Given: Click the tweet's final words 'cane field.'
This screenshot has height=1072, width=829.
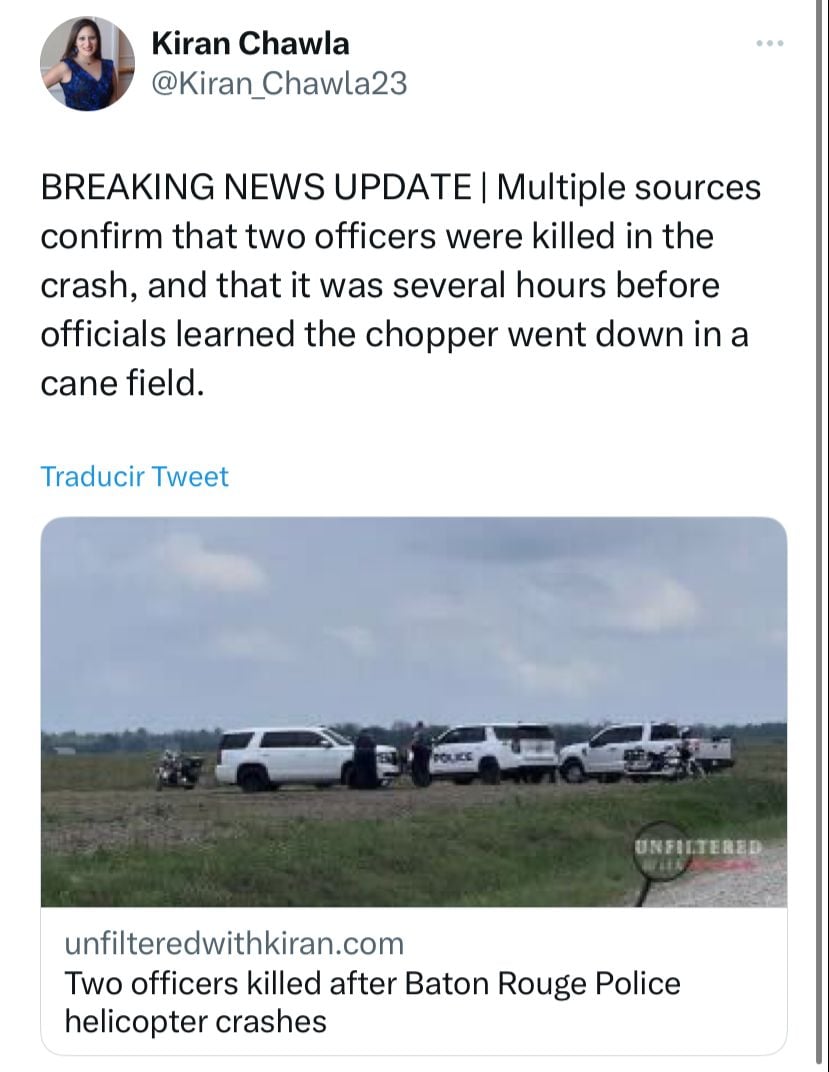Looking at the screenshot, I should click(x=122, y=383).
